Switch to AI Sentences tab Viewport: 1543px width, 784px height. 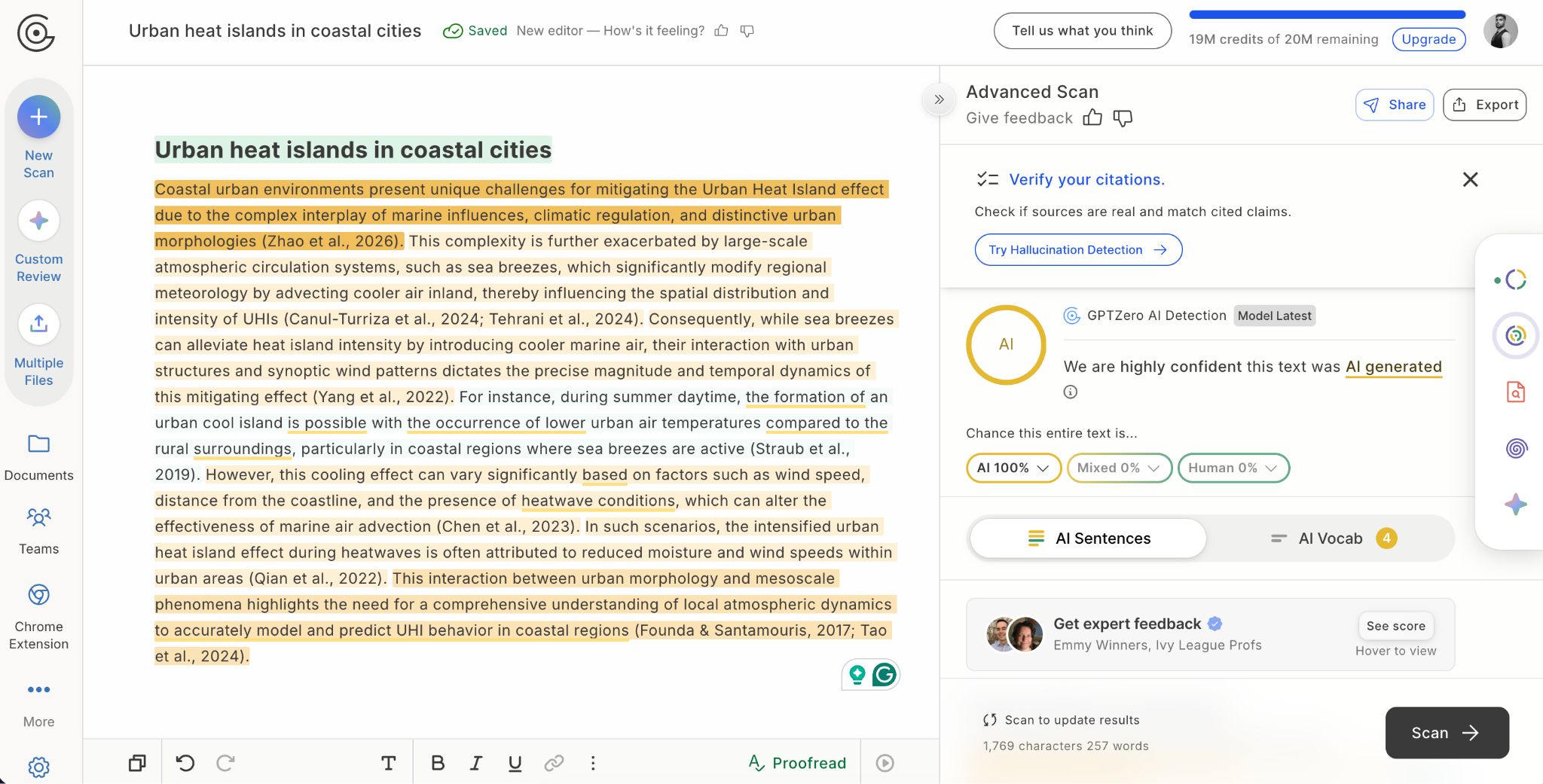(1089, 538)
